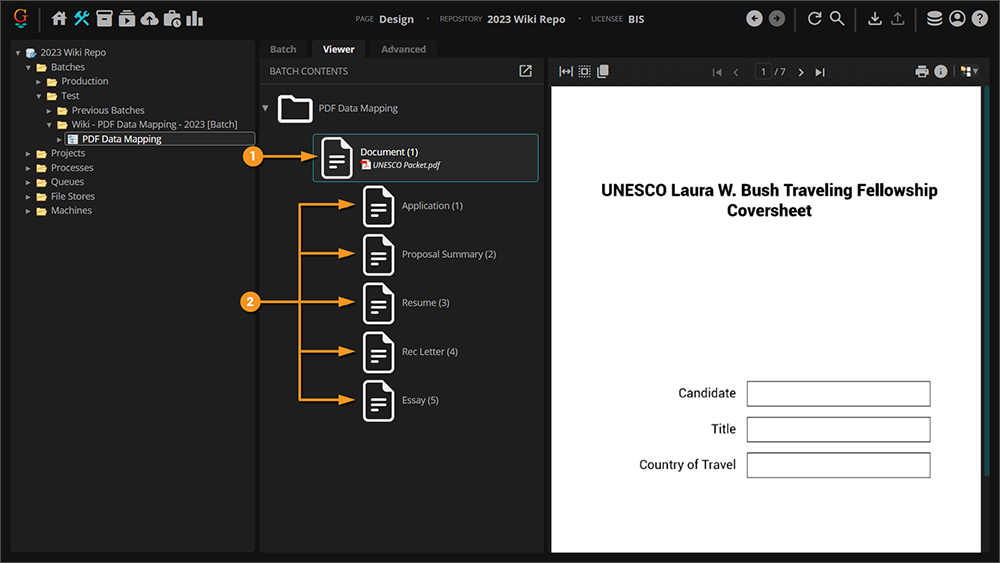Expand the Previous Batches folder
Image resolution: width=1000 pixels, height=563 pixels.
click(x=48, y=110)
